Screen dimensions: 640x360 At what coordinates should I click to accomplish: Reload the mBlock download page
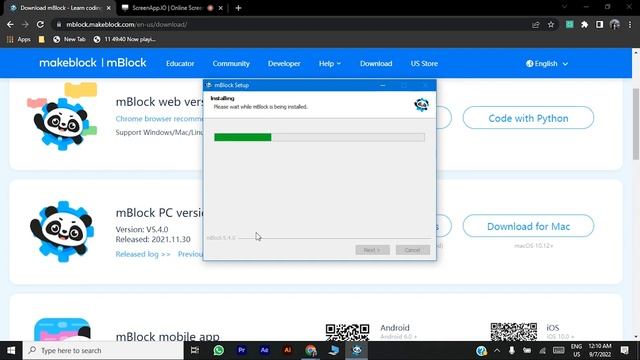pos(40,24)
